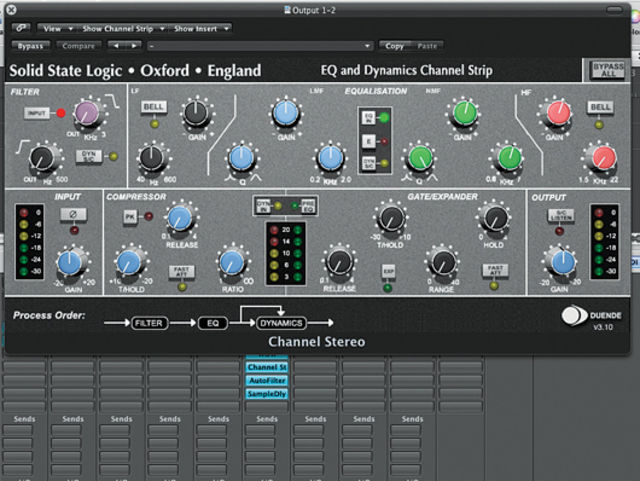The image size is (640, 481).
Task: Click the Compare button
Action: click(78, 46)
